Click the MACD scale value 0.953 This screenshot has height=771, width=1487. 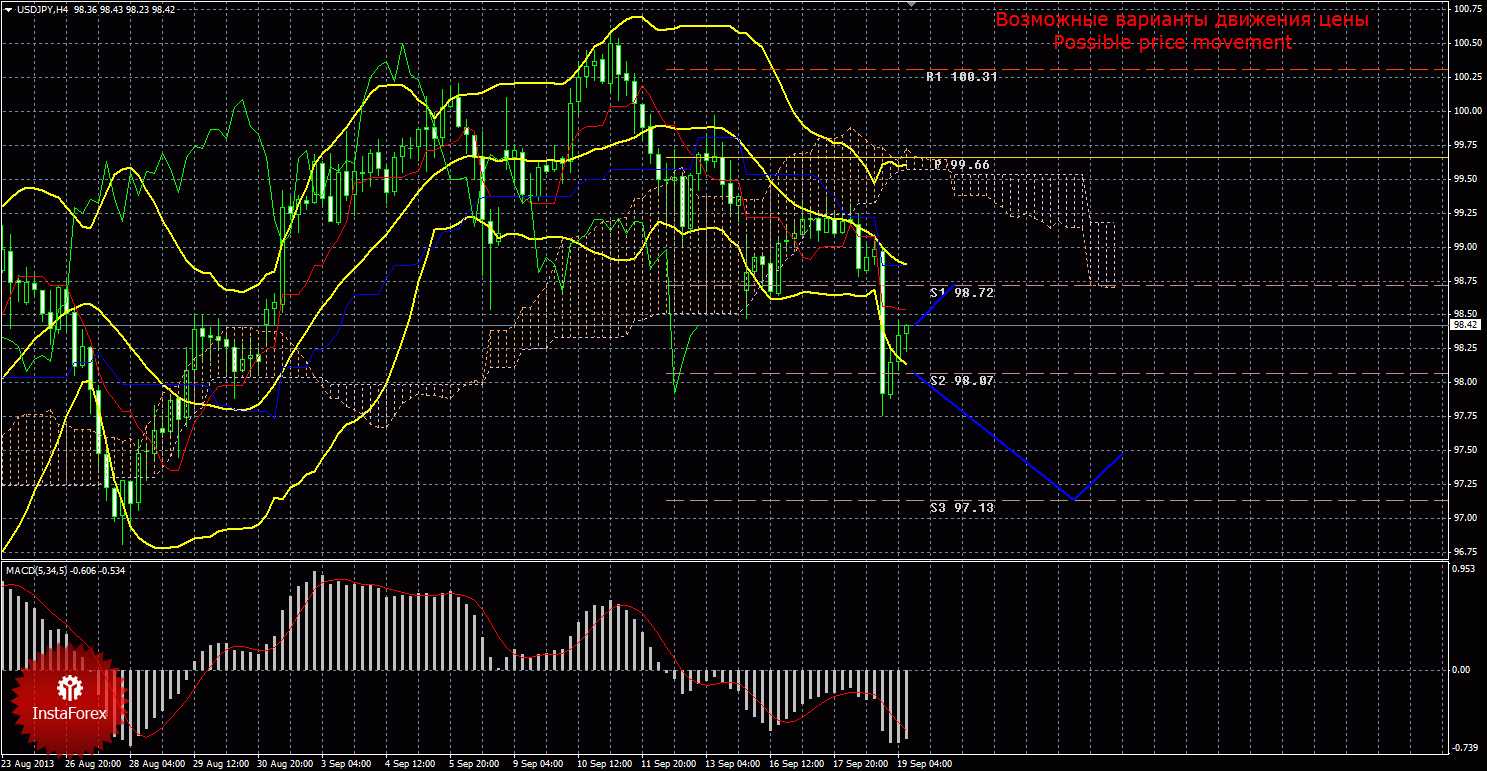tap(1465, 568)
